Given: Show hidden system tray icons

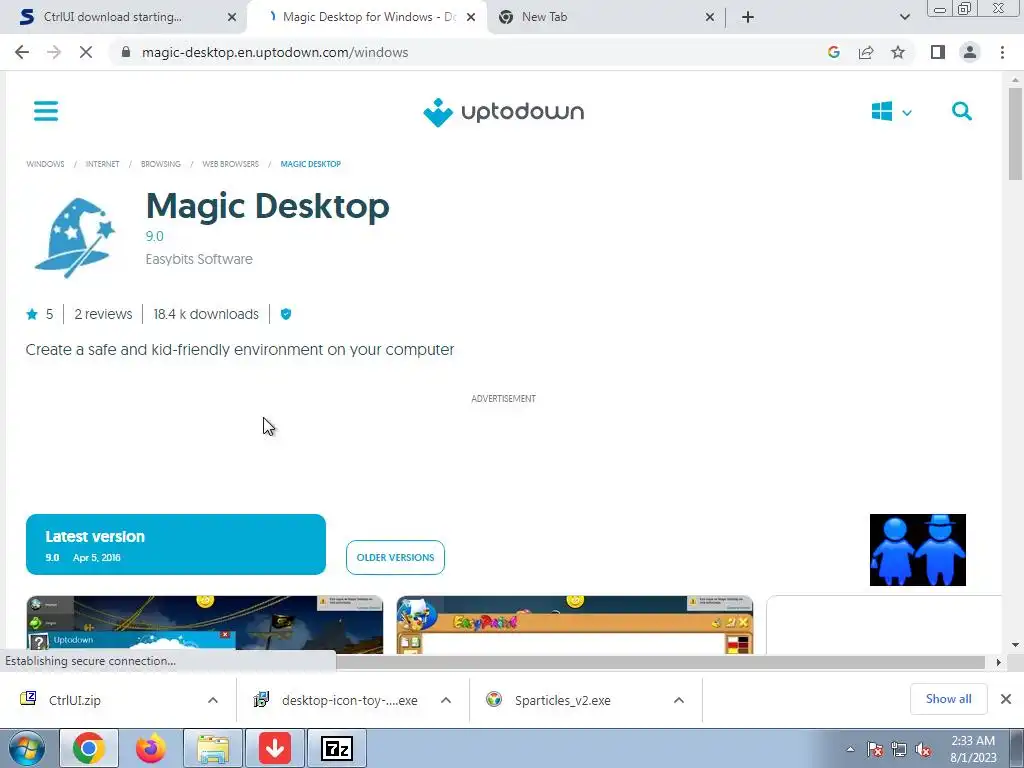Looking at the screenshot, I should pyautogui.click(x=850, y=749).
